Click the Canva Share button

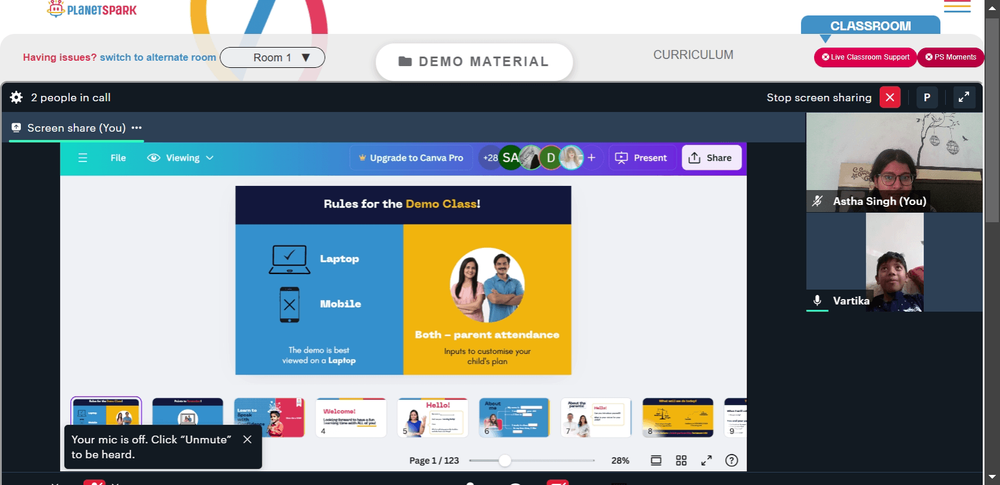point(711,158)
